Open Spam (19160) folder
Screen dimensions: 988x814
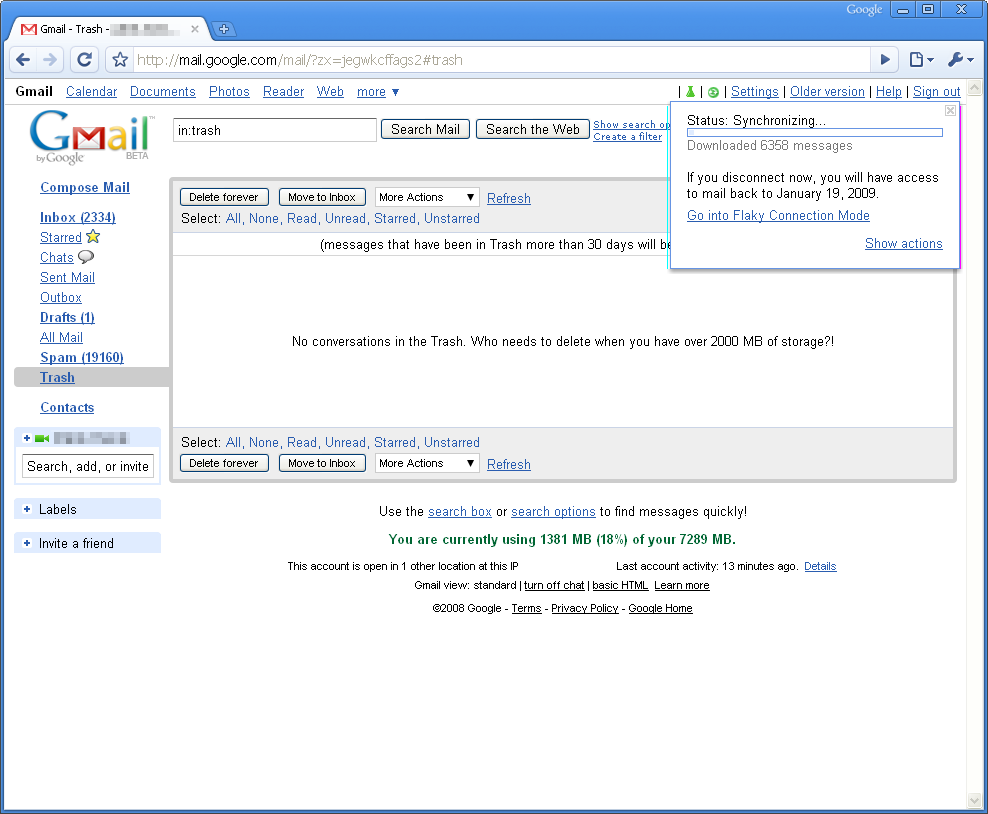pos(82,357)
